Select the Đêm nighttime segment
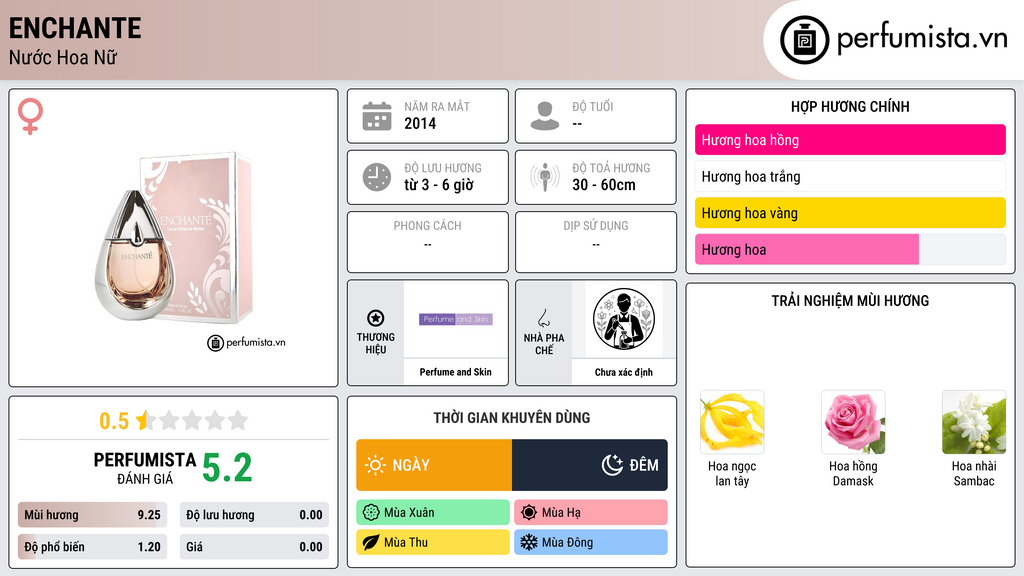The height and width of the screenshot is (576, 1024). pos(590,465)
